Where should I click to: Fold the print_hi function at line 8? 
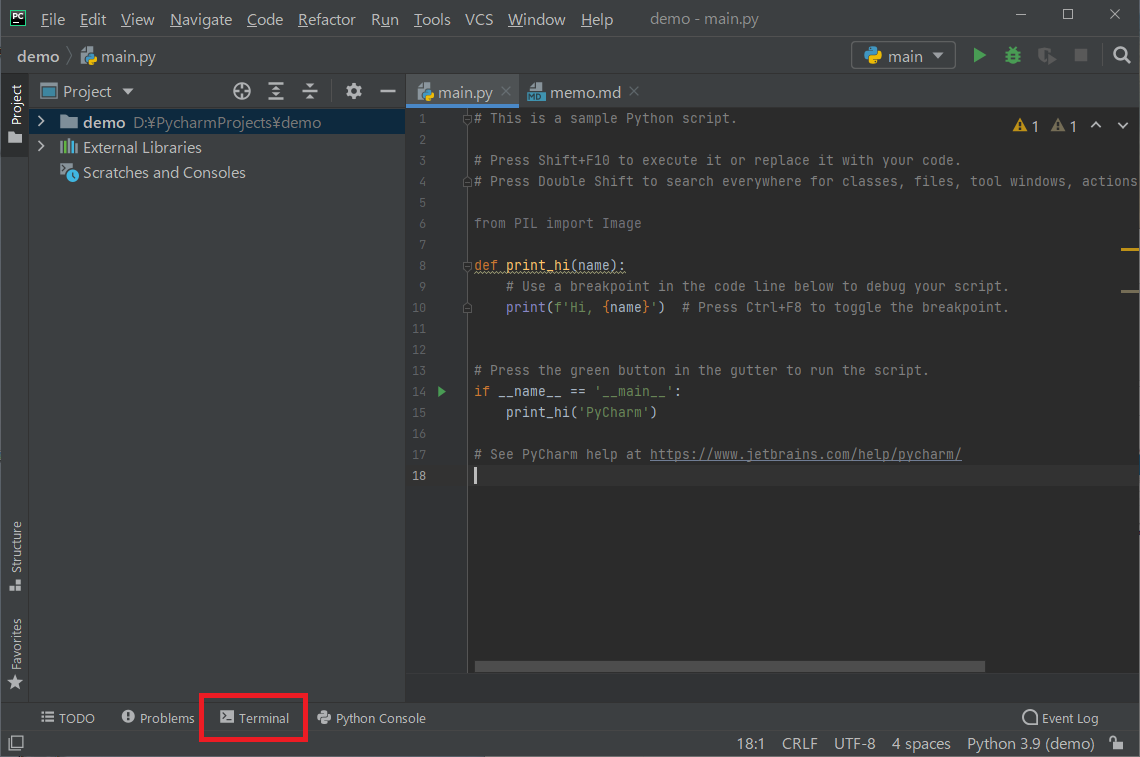[x=467, y=266]
